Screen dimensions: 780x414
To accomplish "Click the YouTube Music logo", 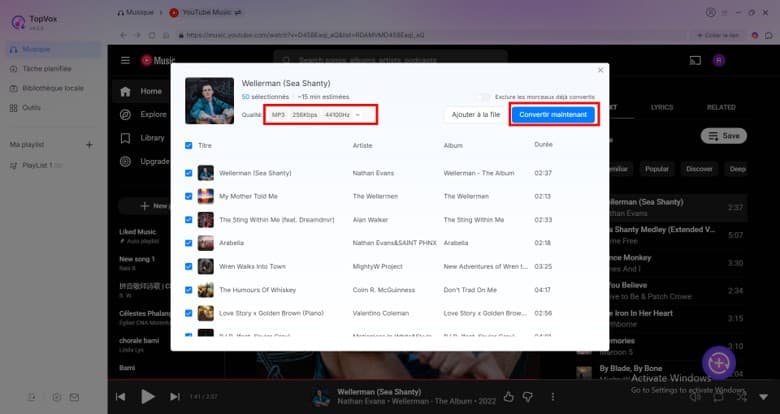I will coord(158,60).
